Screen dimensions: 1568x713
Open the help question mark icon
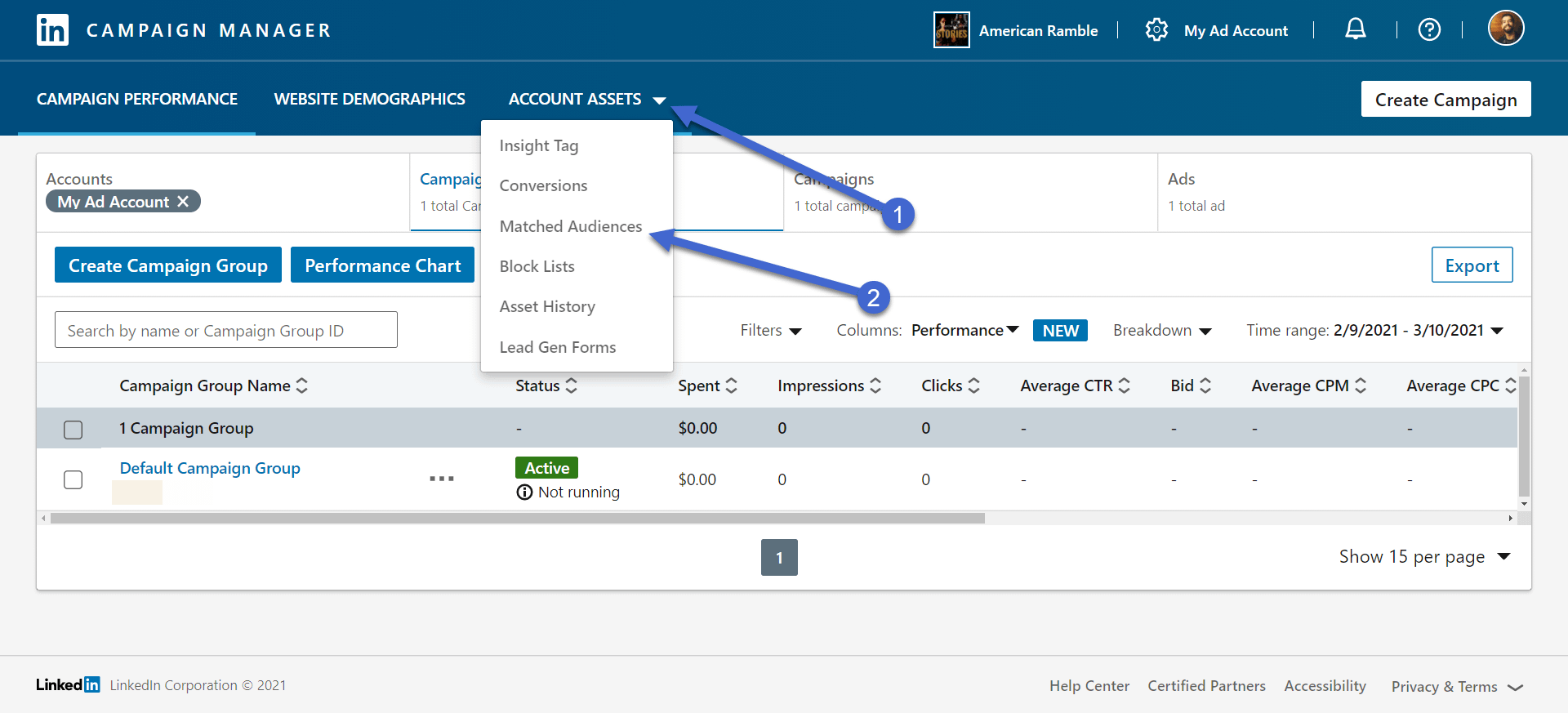coord(1429,29)
